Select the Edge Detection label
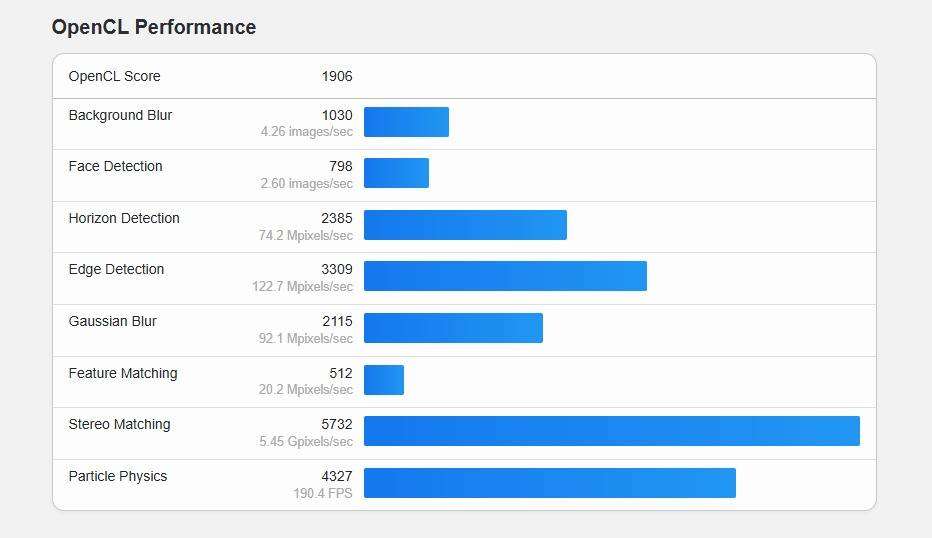The width and height of the screenshot is (932, 538). coord(116,269)
